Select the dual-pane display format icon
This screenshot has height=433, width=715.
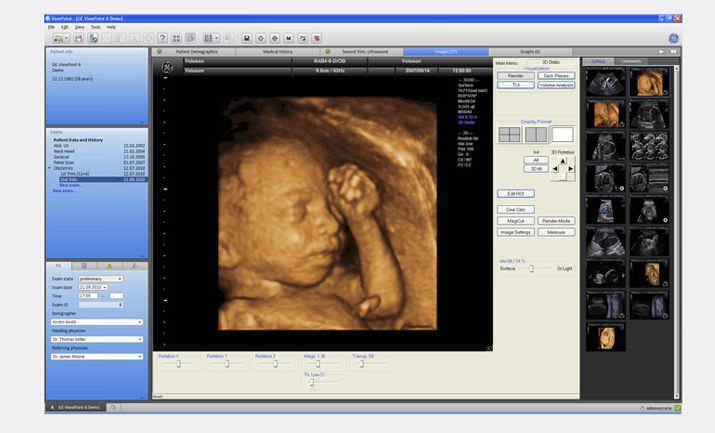tap(537, 134)
